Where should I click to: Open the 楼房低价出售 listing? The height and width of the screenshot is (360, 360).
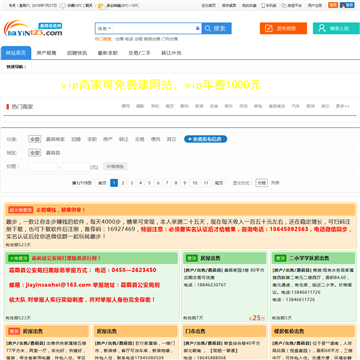(x=289, y=331)
